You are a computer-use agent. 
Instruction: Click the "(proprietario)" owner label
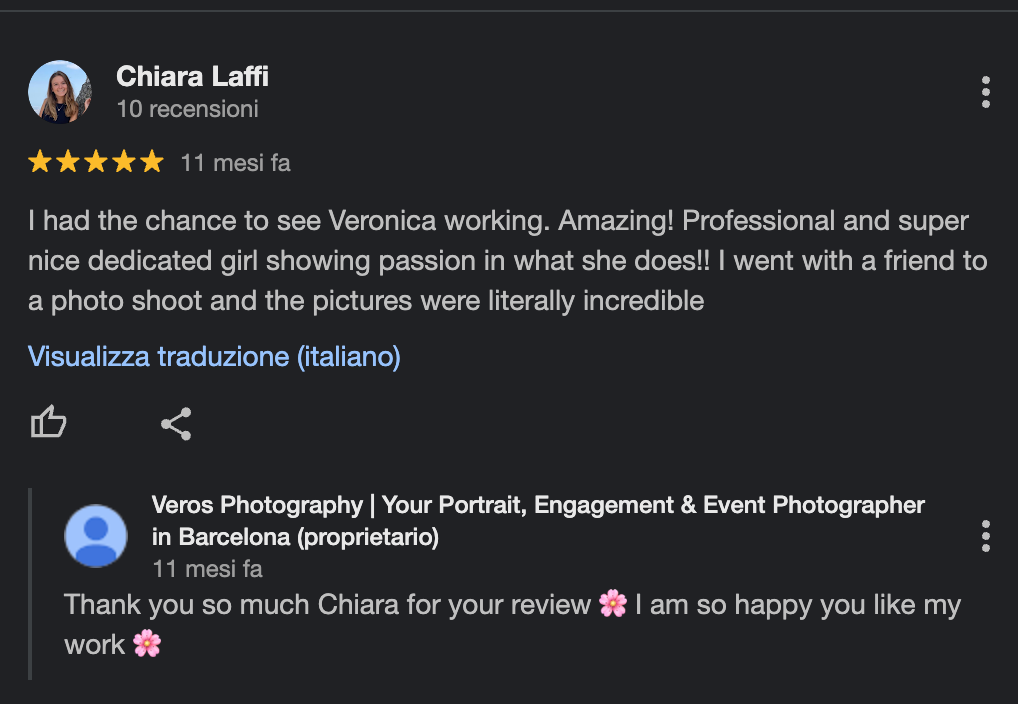point(367,537)
